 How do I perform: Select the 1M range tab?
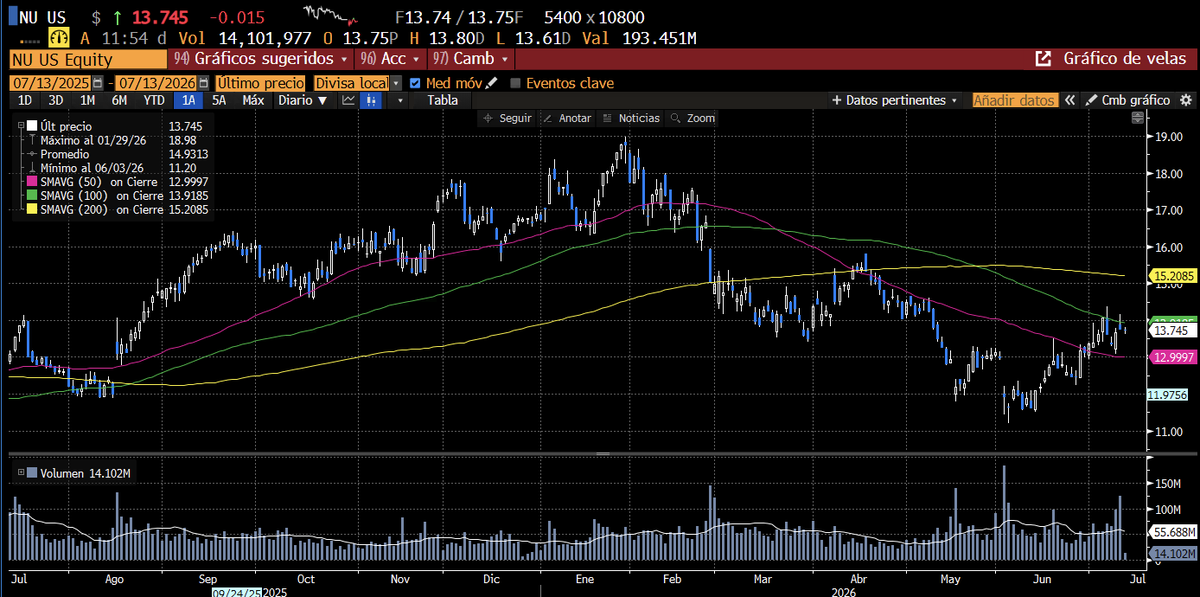pos(87,100)
